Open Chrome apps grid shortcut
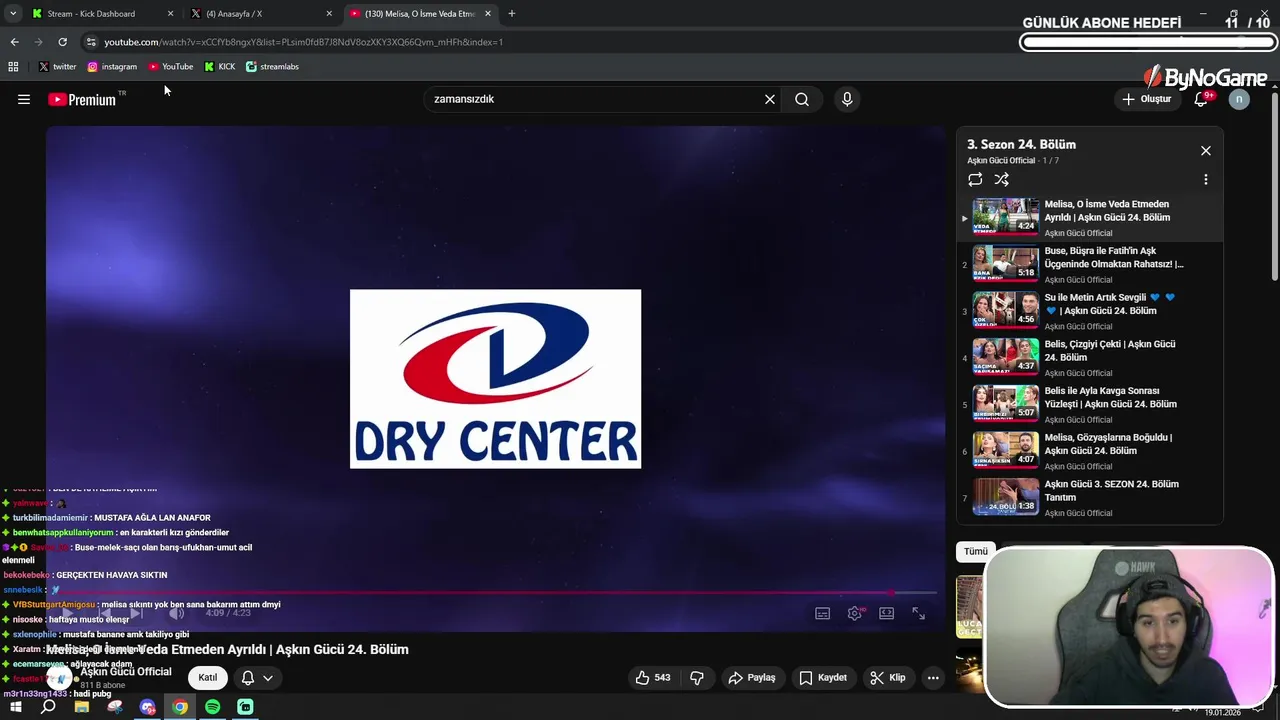1280x720 pixels. [13, 67]
